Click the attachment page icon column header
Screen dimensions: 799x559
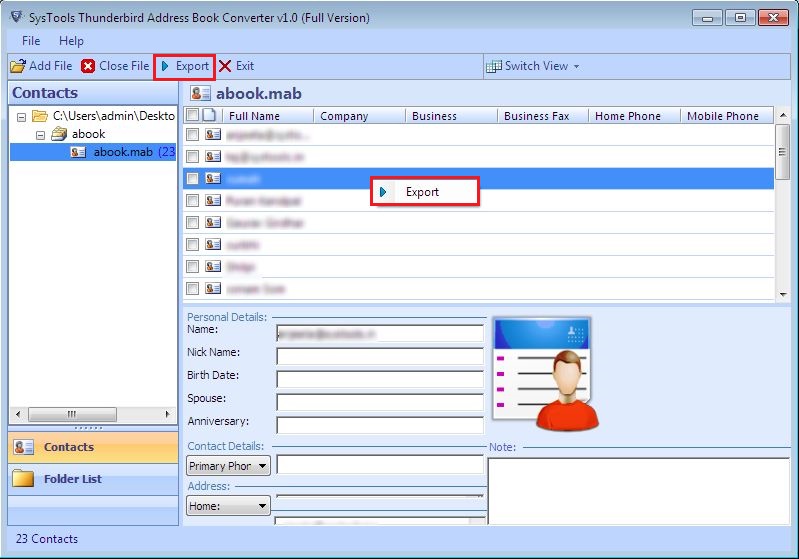[209, 115]
